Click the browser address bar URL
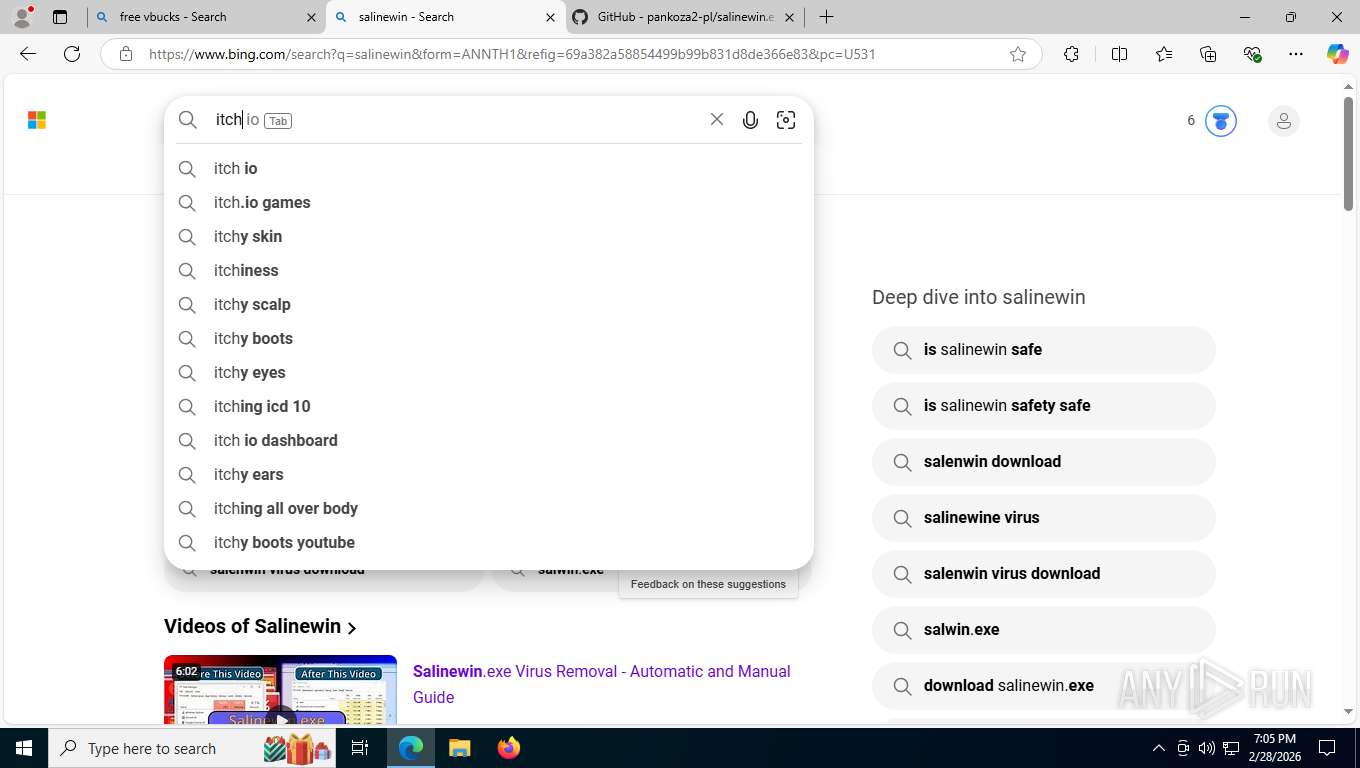 512,54
